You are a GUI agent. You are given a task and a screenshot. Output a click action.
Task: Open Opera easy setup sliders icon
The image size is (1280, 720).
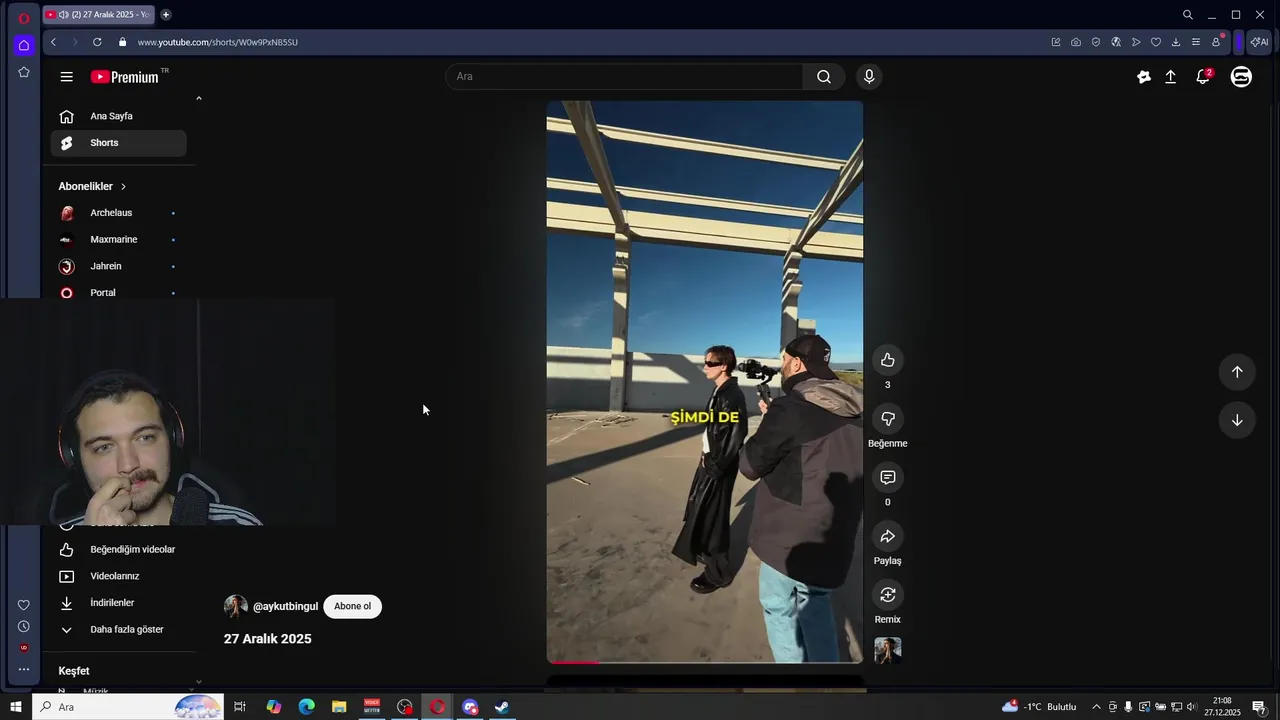tap(1196, 42)
